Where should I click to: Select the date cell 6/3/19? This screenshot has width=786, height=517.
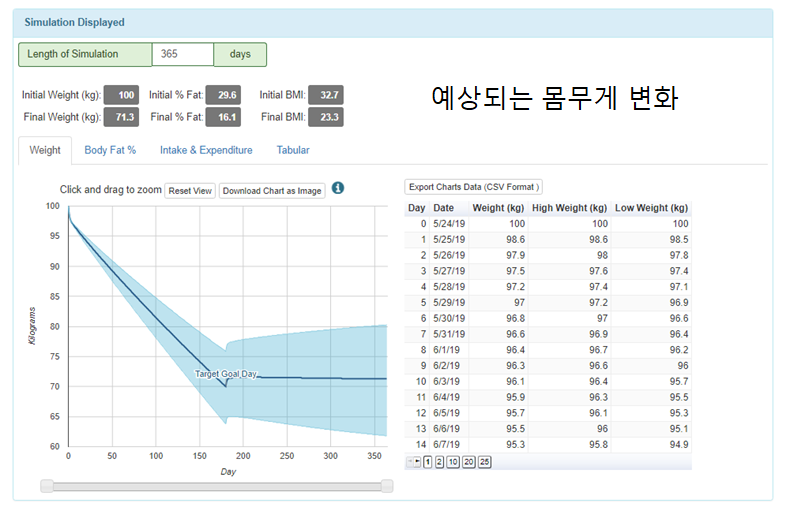[447, 382]
